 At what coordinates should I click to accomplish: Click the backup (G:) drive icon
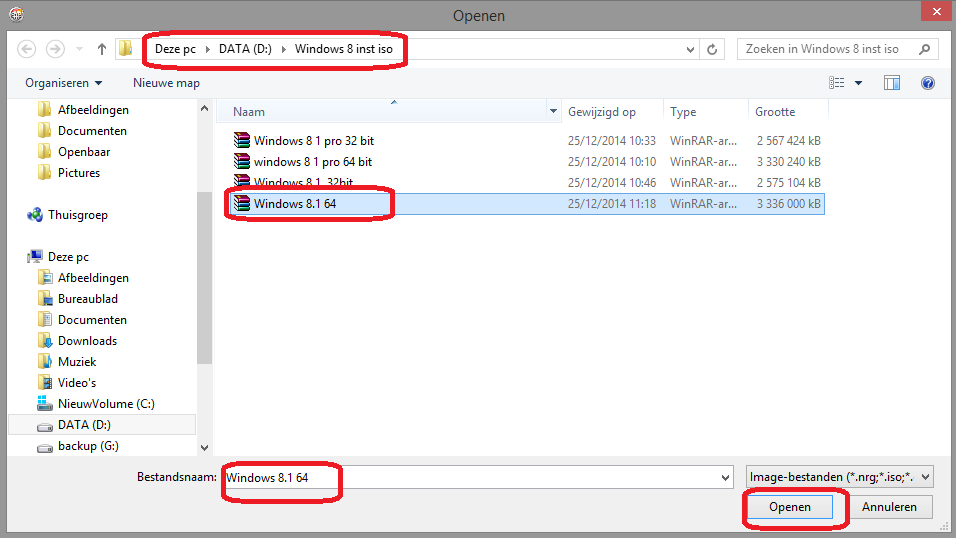(45, 447)
